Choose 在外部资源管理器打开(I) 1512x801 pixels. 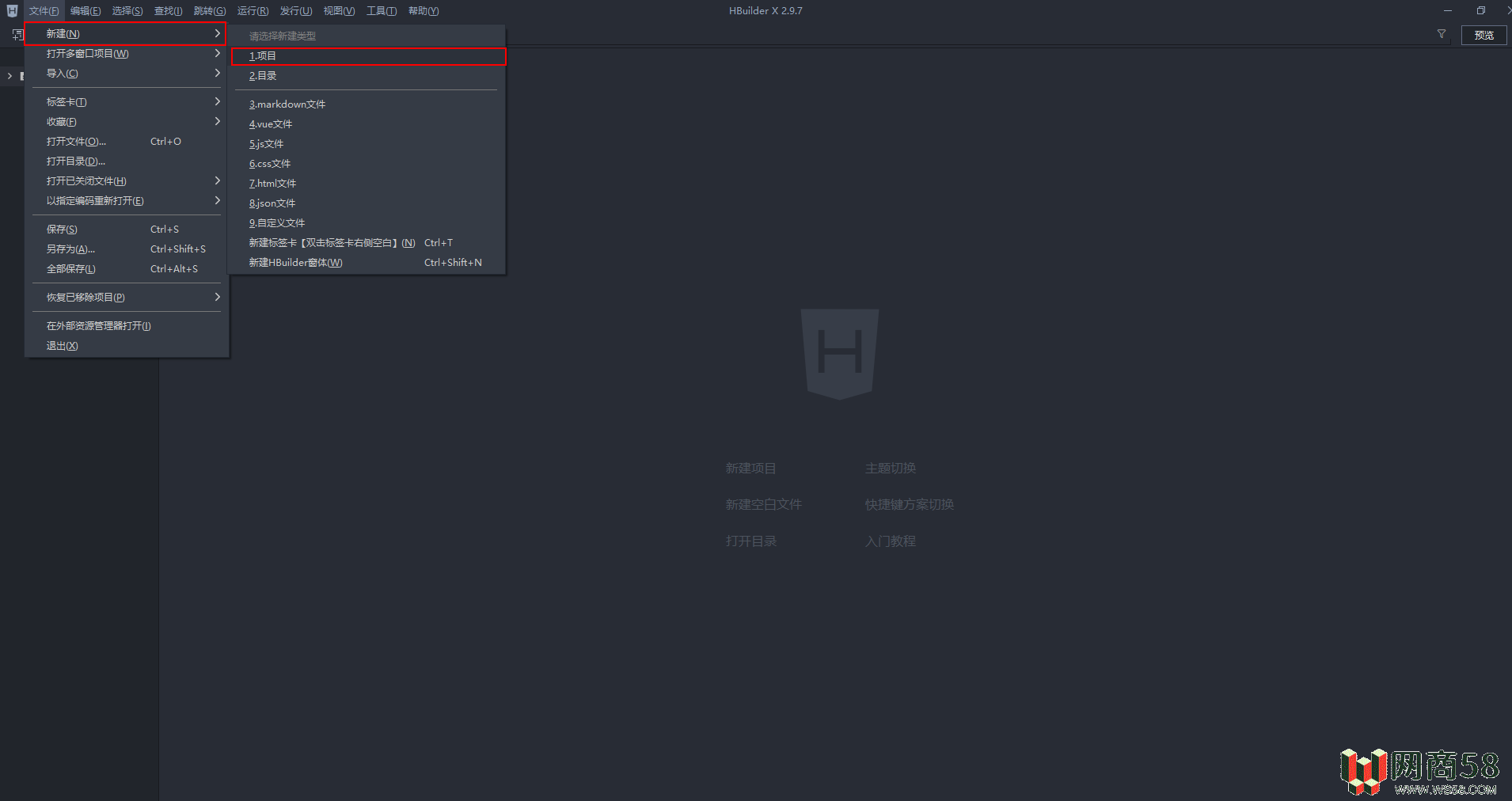[x=127, y=326]
